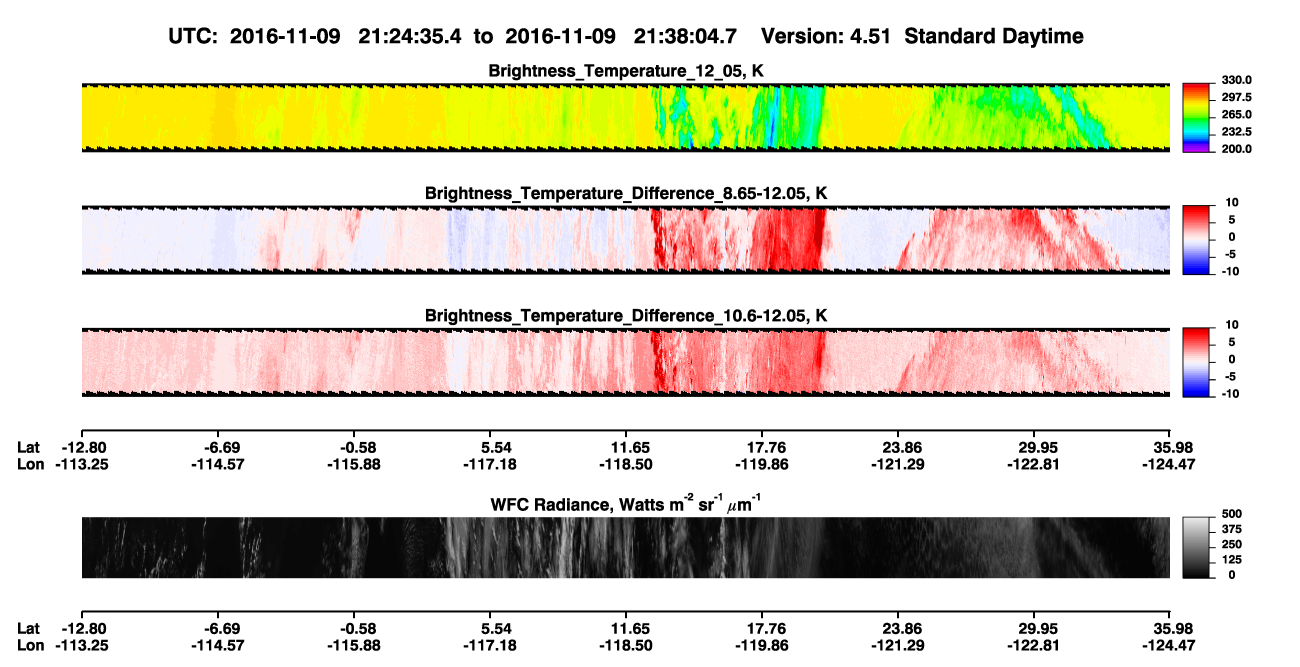Click longitude '-124.47' on axis below WFC Radiance

pos(1170,645)
